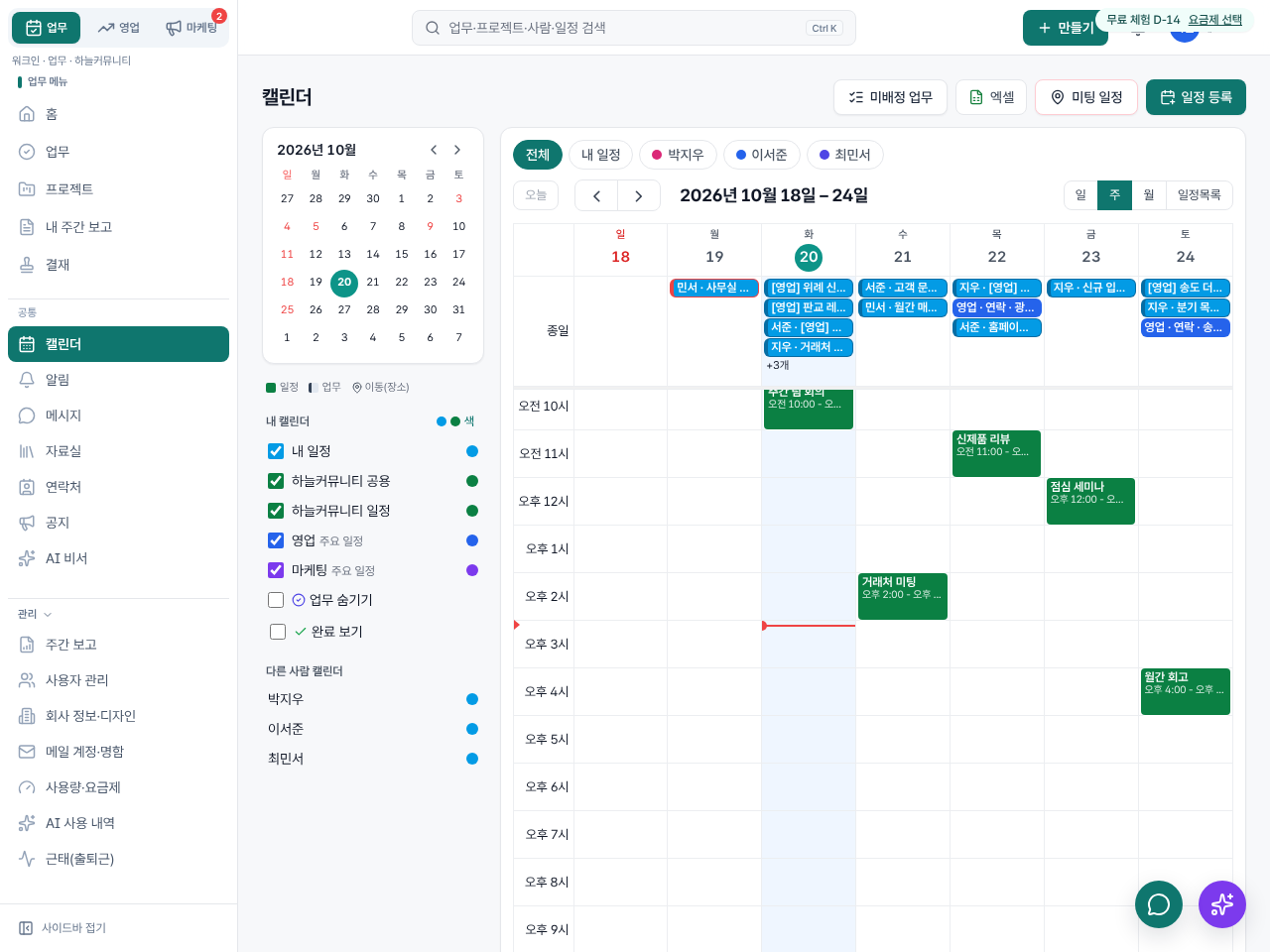
Task: Open 연락처 contacts
Action: click(118, 487)
